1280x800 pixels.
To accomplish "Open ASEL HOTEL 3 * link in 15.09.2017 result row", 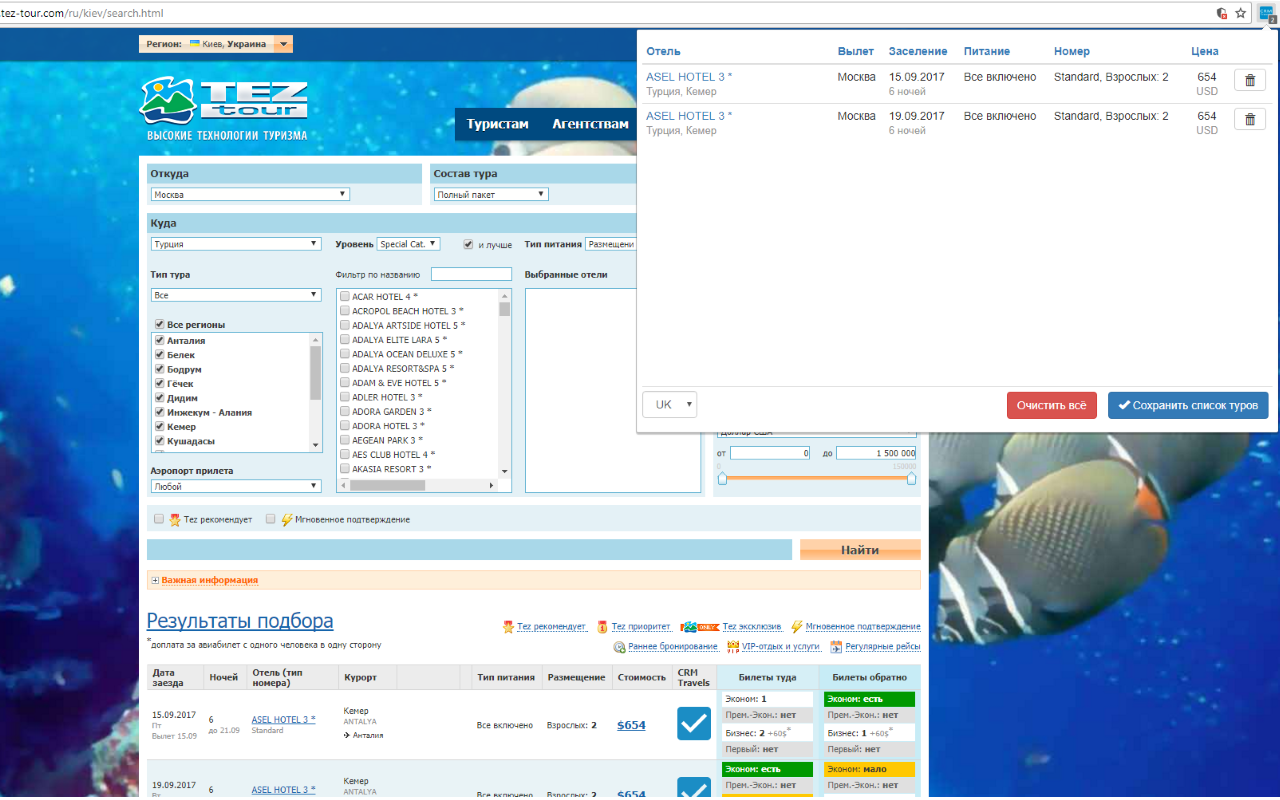I will point(283,719).
